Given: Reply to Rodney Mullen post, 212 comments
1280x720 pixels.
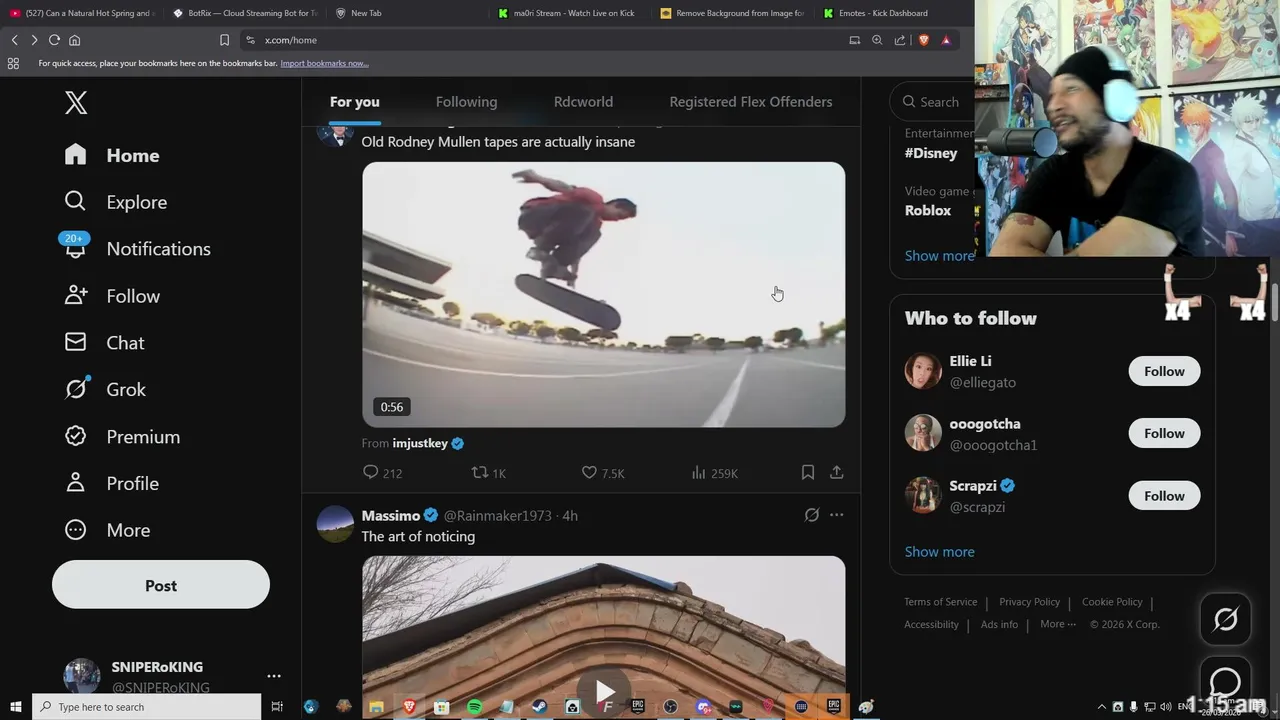Looking at the screenshot, I should point(382,472).
